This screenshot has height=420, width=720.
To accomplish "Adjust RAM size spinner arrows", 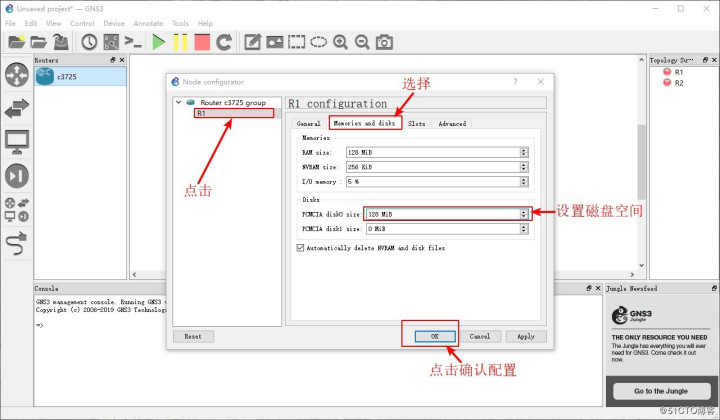I will point(524,152).
